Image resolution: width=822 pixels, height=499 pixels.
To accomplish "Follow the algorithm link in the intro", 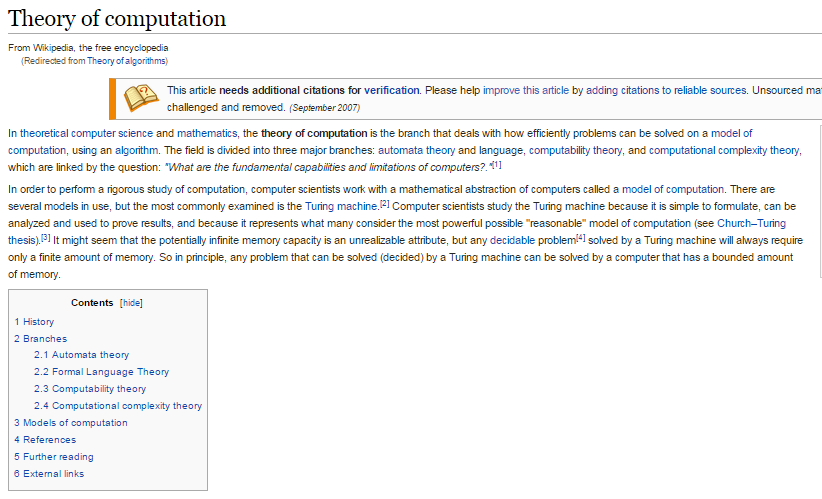I will click(x=136, y=150).
